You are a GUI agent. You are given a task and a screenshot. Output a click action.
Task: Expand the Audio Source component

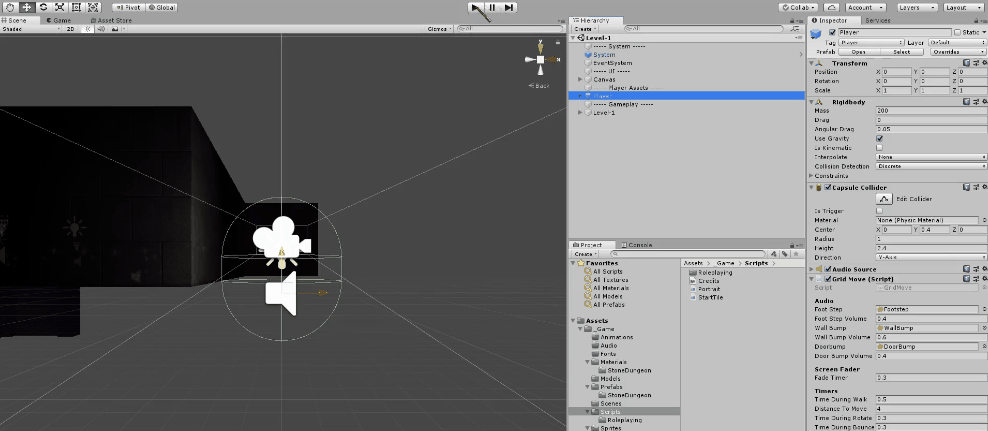tap(812, 268)
